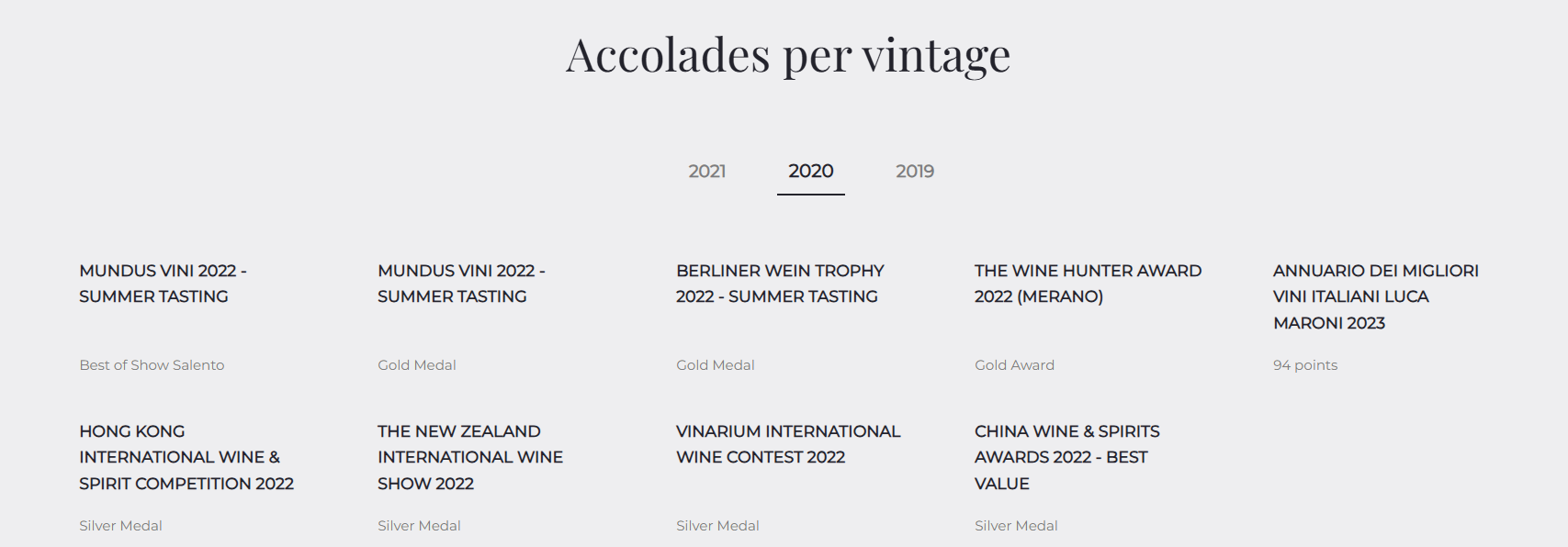
Task: Click the Mundus Vini Gold Medal entry title
Action: (x=462, y=284)
